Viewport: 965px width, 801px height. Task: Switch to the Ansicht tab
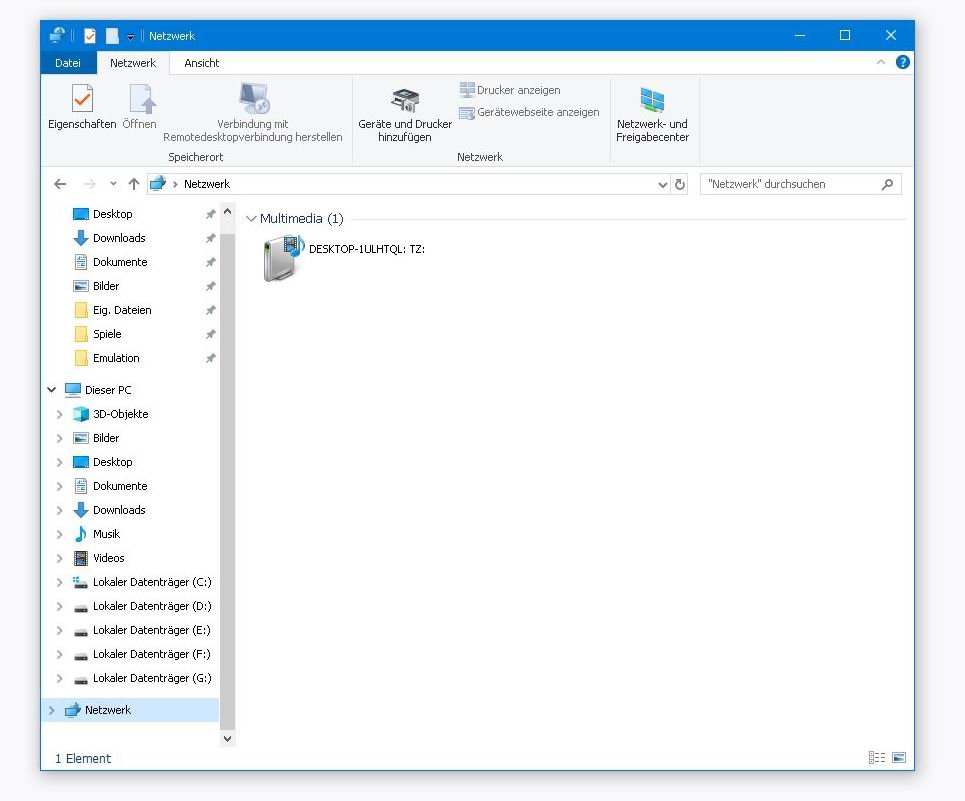[202, 63]
